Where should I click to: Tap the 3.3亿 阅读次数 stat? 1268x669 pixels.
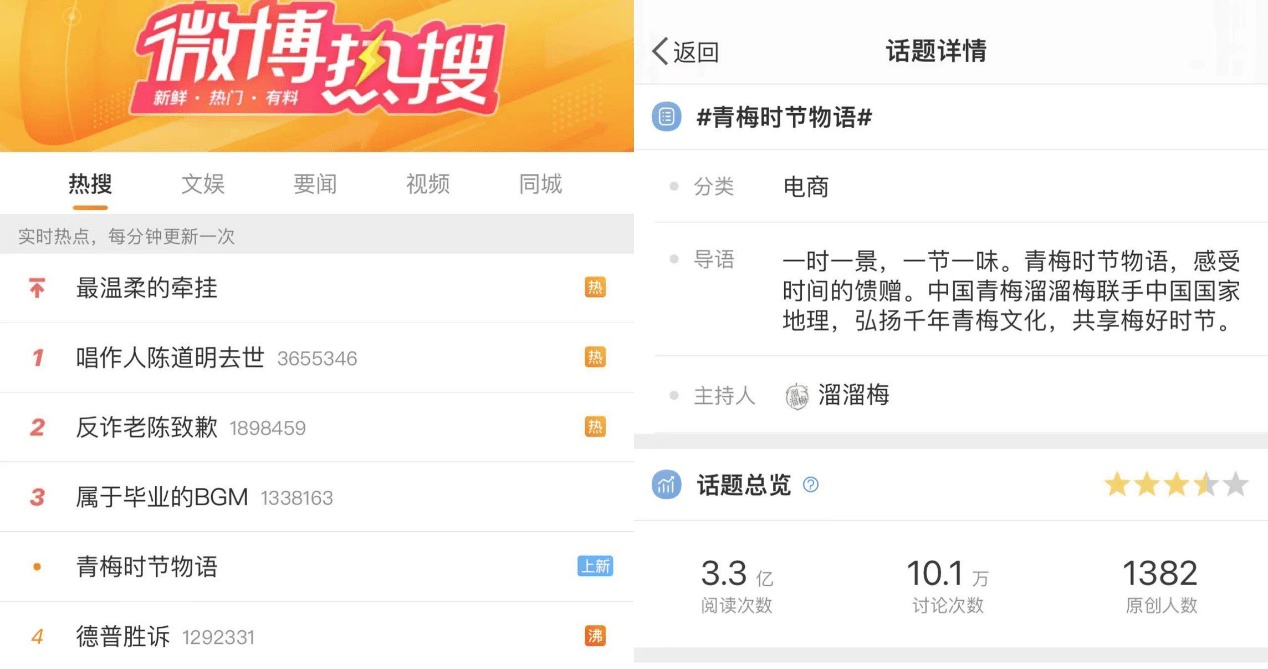point(737,585)
